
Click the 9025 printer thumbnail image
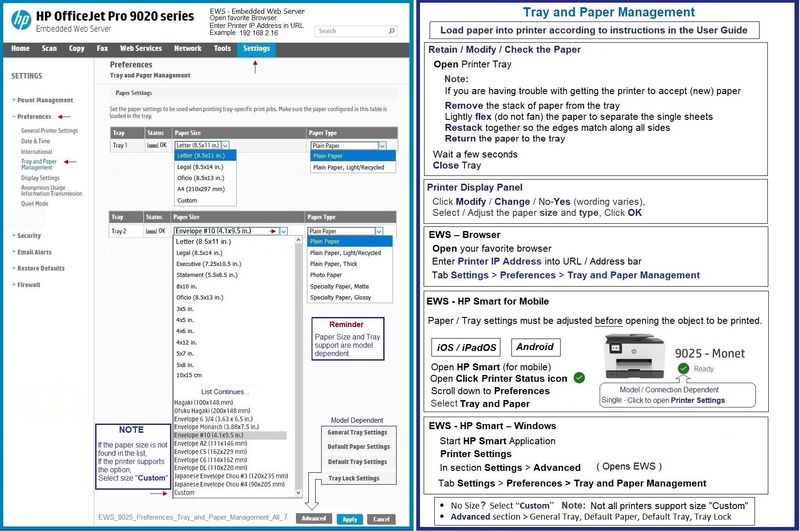[x=635, y=356]
